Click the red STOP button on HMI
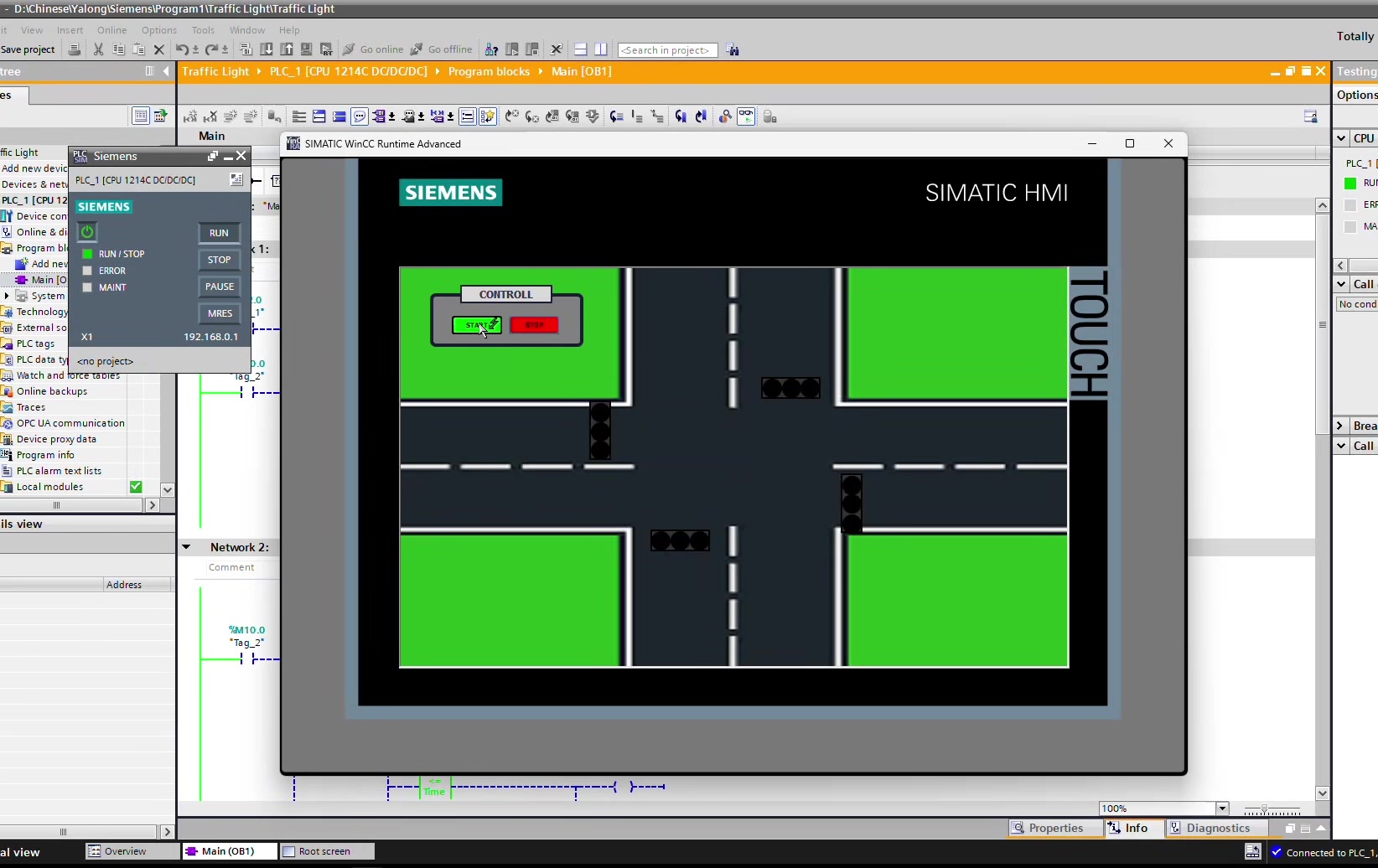Screen dimensions: 1378x868 (534, 325)
